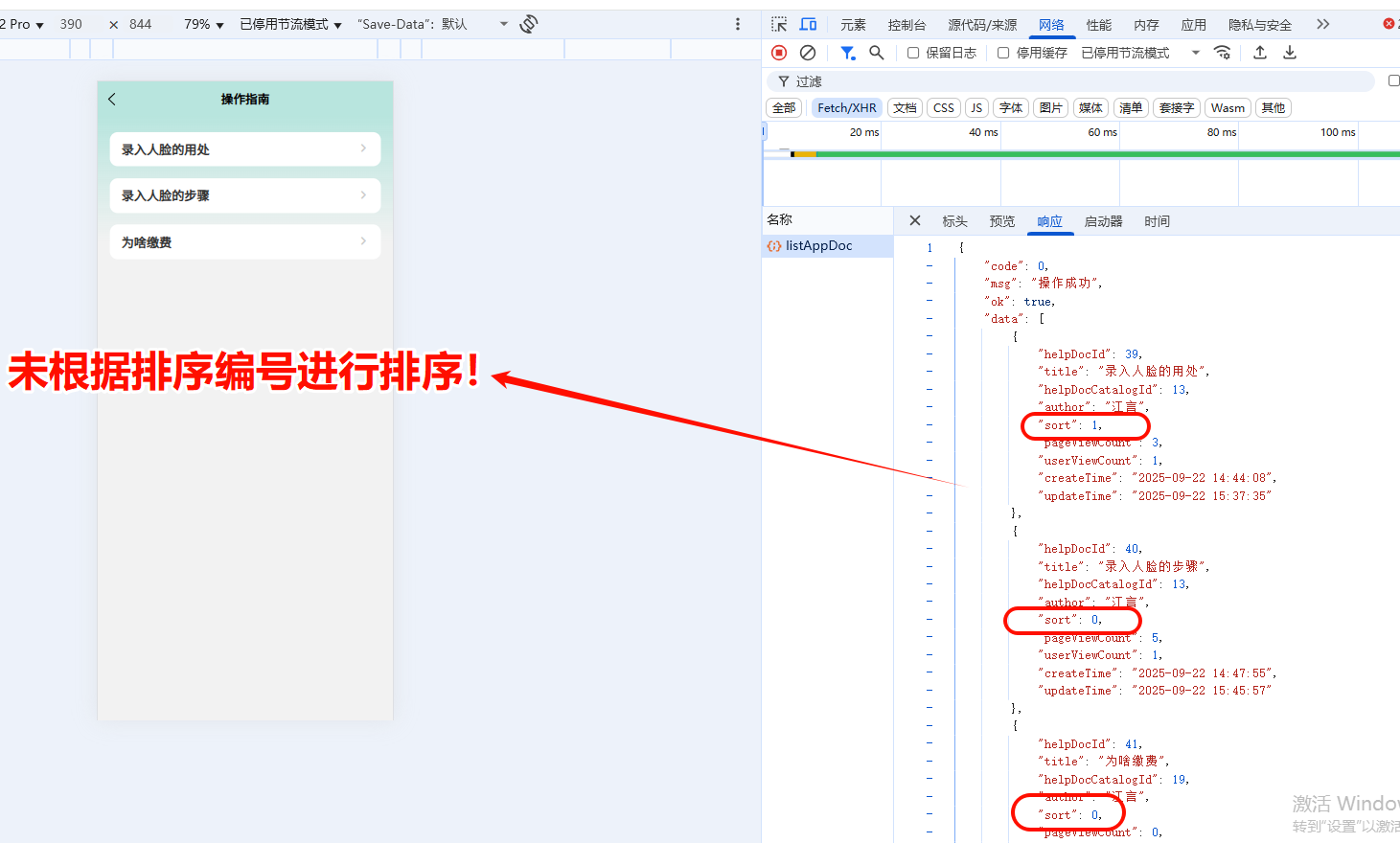Image resolution: width=1400 pixels, height=843 pixels.
Task: Switch to the 预览 response tab
Action: pyautogui.click(x=1002, y=221)
